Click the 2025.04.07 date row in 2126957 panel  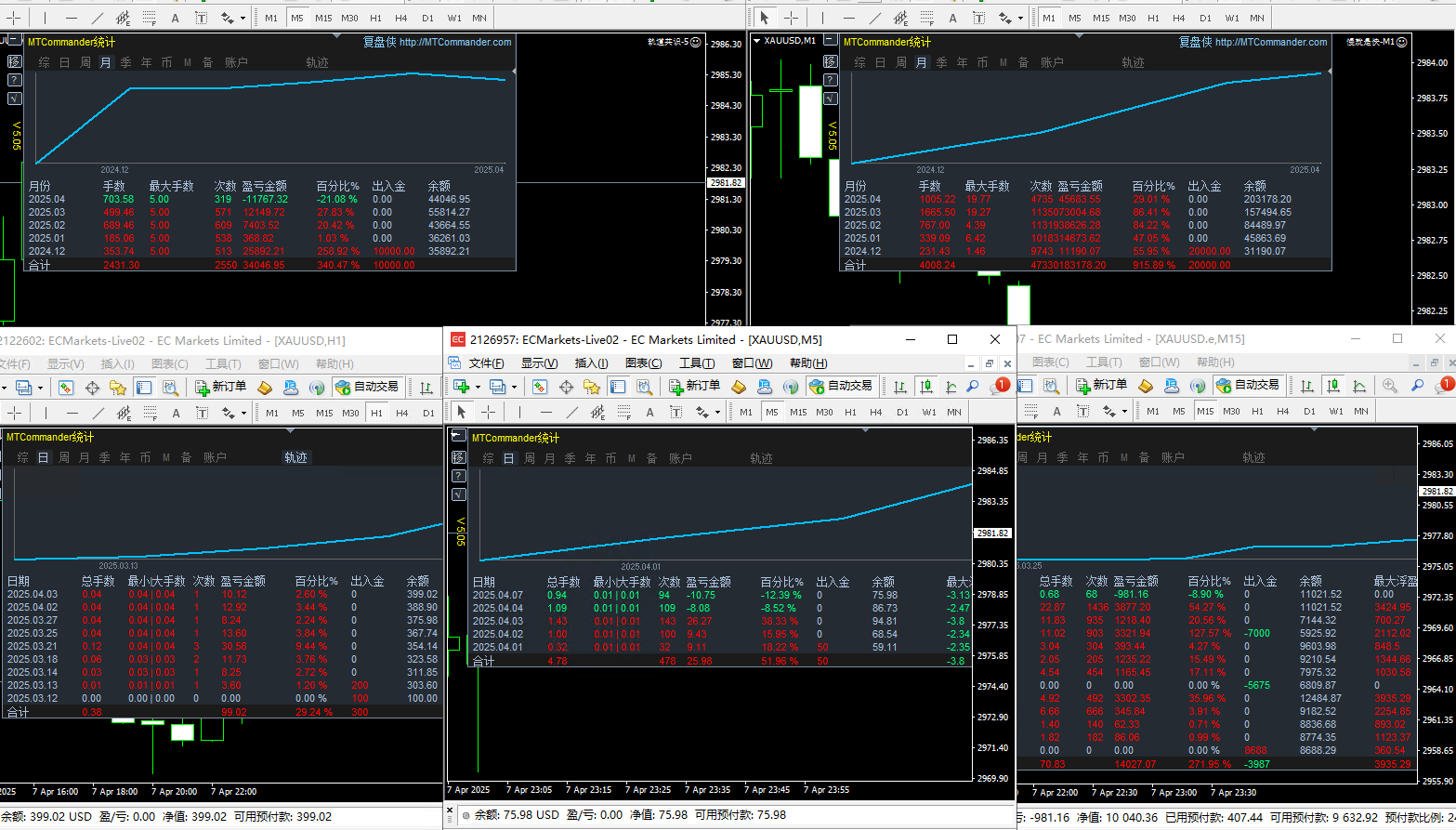[722, 595]
